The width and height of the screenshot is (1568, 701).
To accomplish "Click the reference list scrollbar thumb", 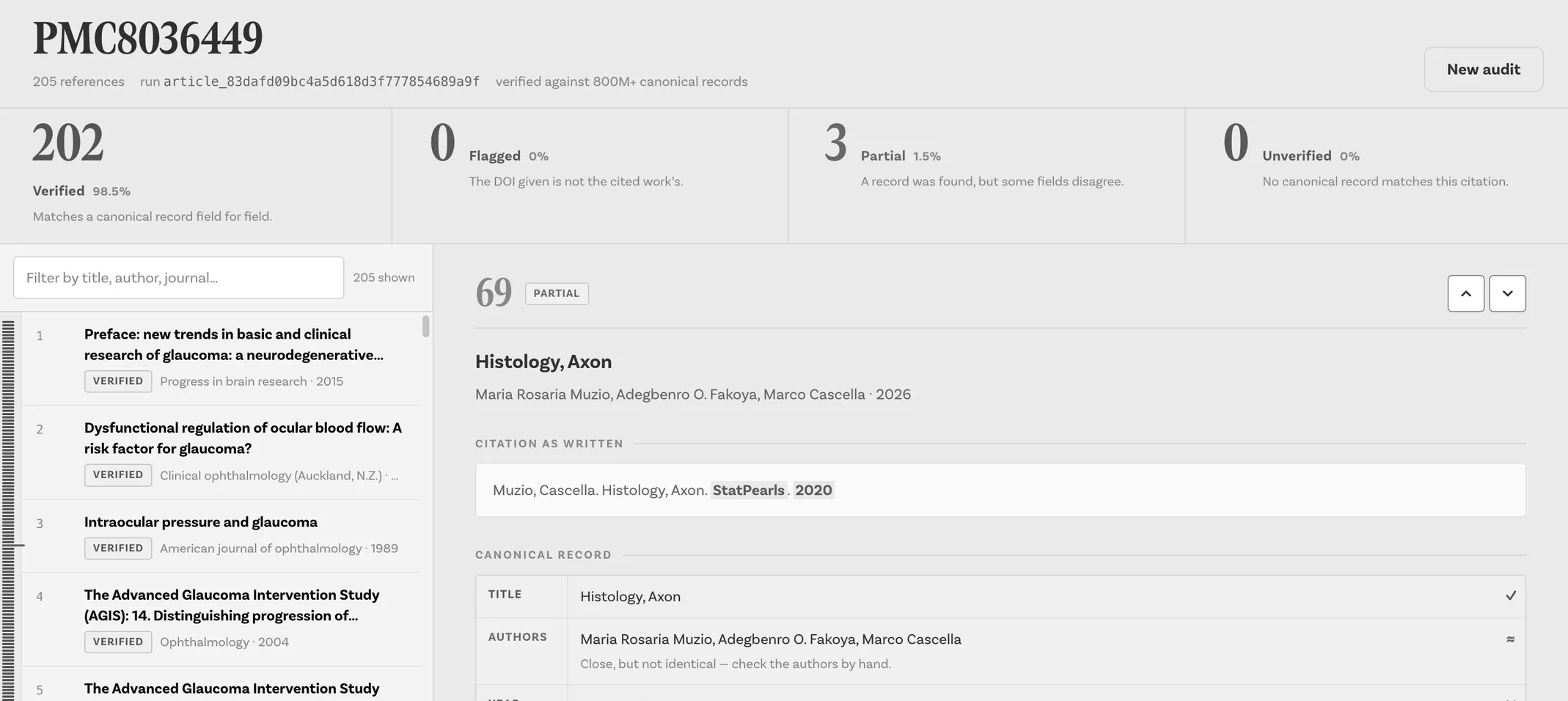I will pos(425,326).
